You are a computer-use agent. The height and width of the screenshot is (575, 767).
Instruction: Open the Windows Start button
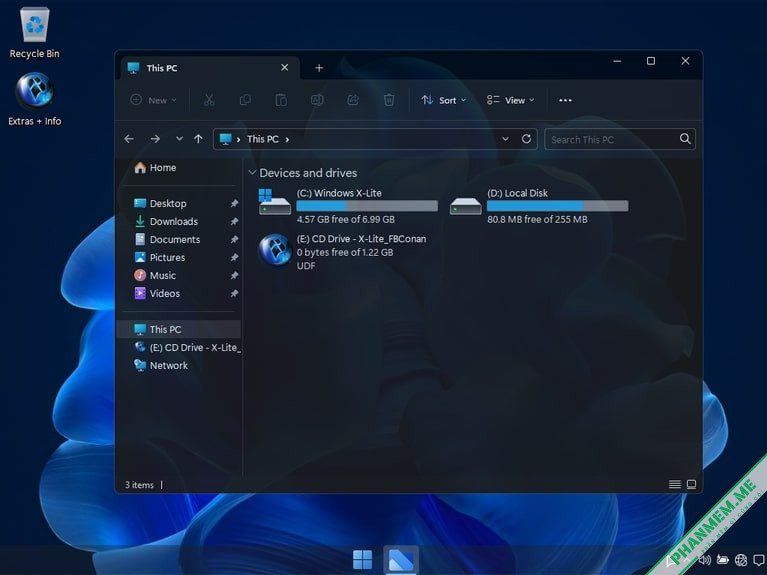tap(362, 559)
